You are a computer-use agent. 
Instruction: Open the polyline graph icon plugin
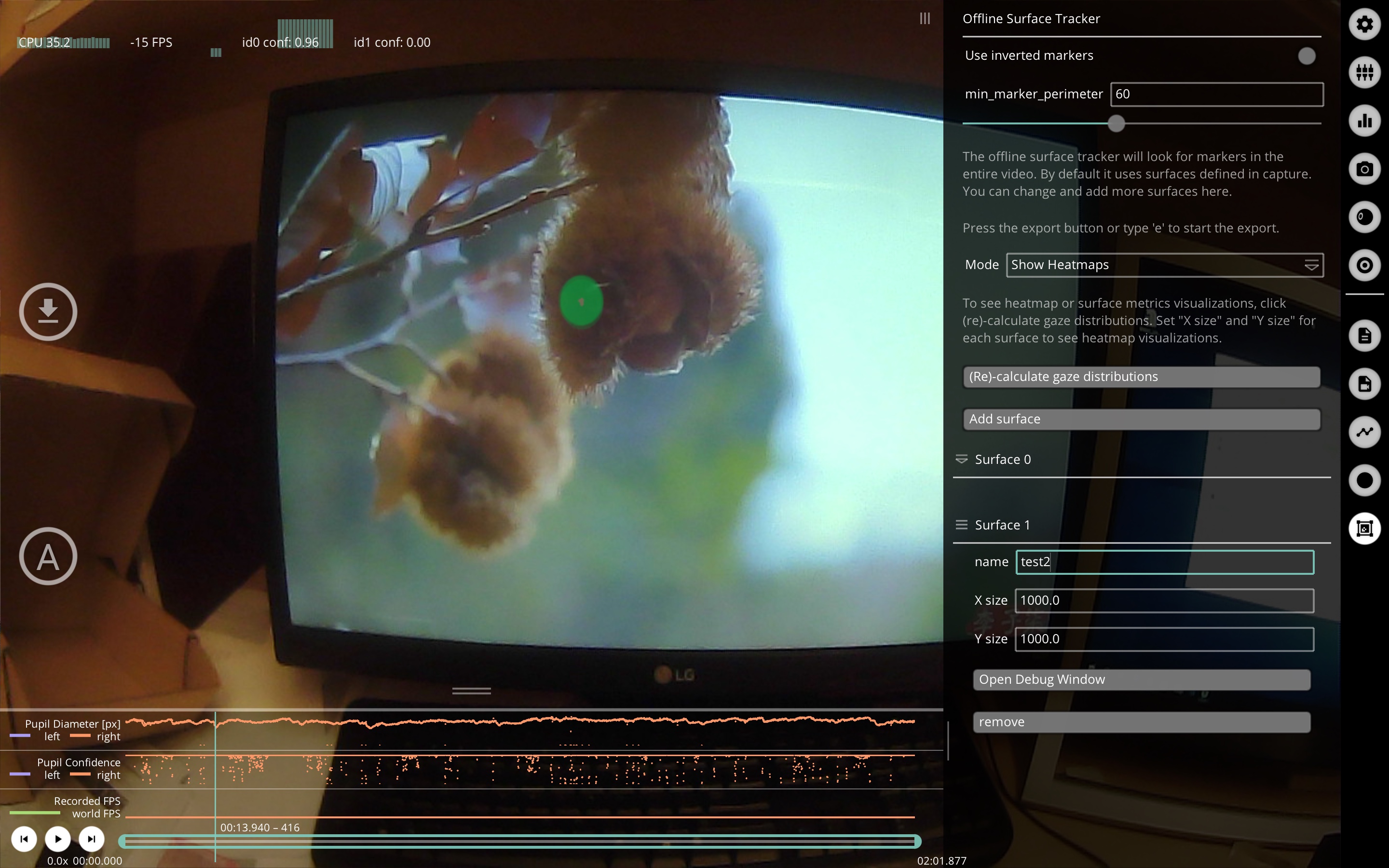(1364, 432)
